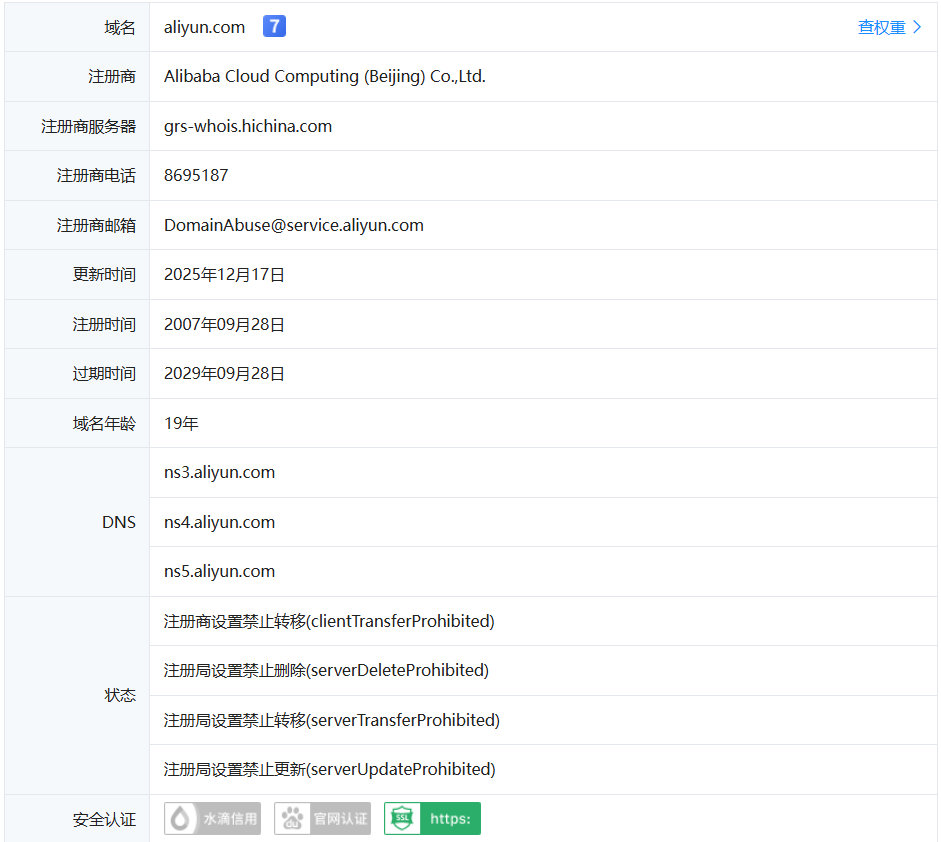Image resolution: width=941 pixels, height=842 pixels.
Task: Click DNS entry ns5.aliyun.com
Action: (220, 571)
